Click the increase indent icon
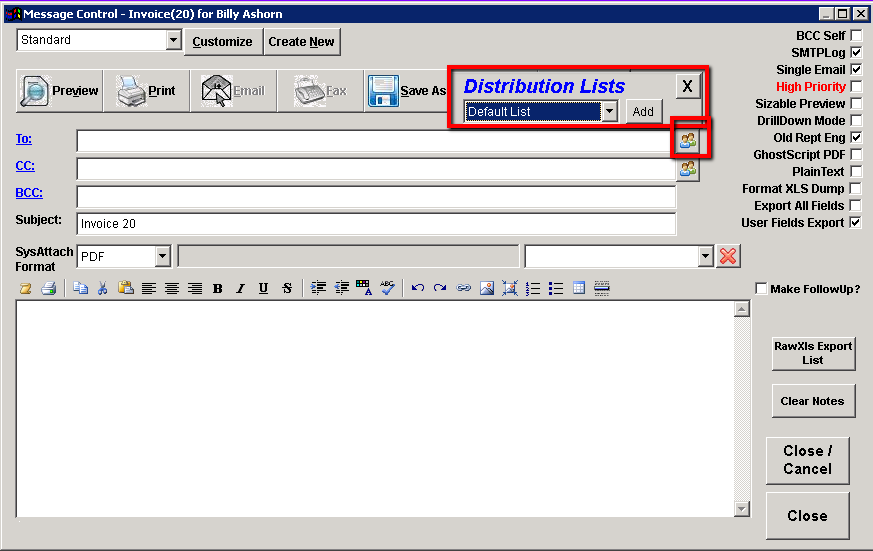873x551 pixels. (318, 288)
